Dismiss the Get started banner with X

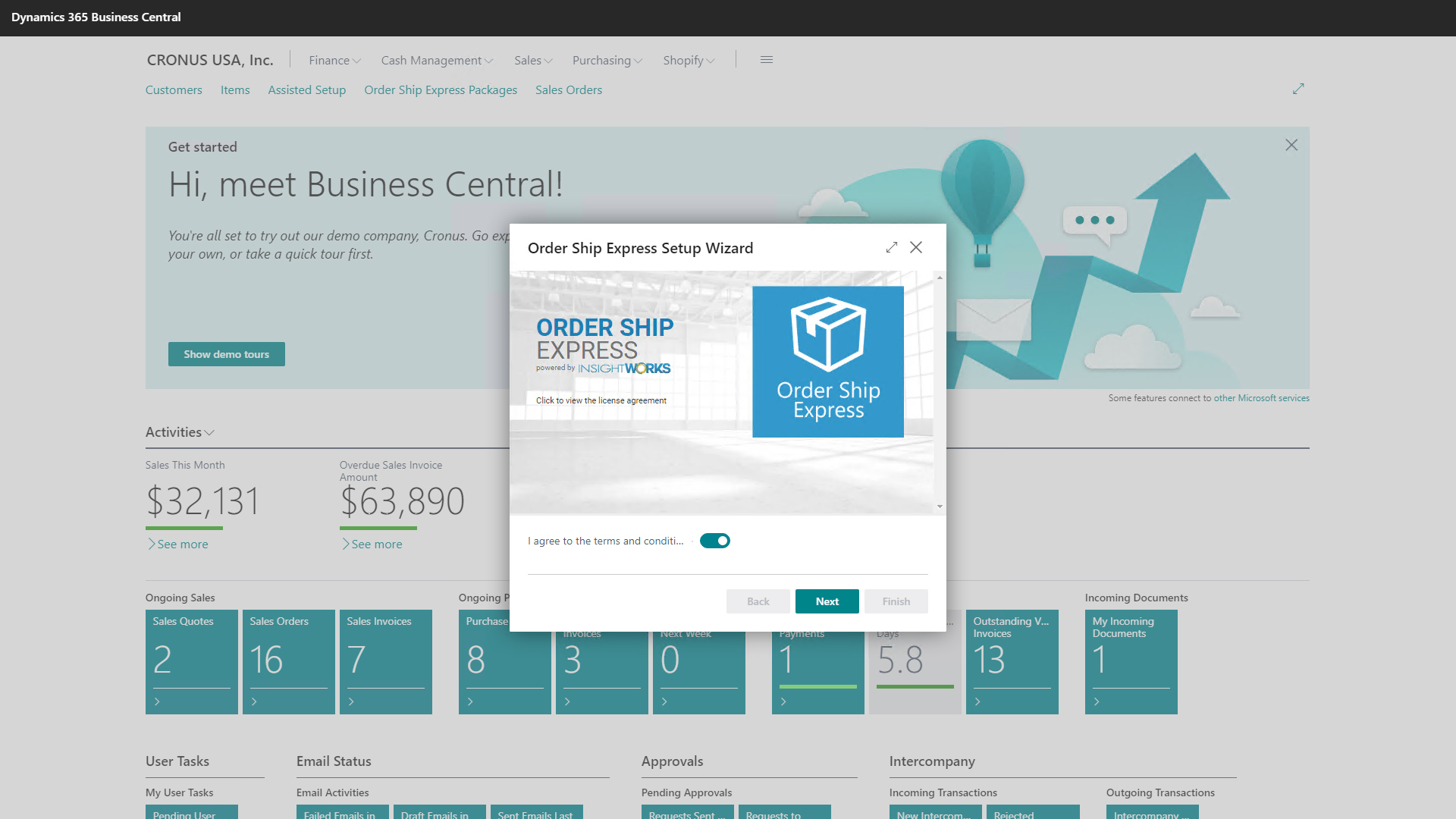pyautogui.click(x=1291, y=145)
